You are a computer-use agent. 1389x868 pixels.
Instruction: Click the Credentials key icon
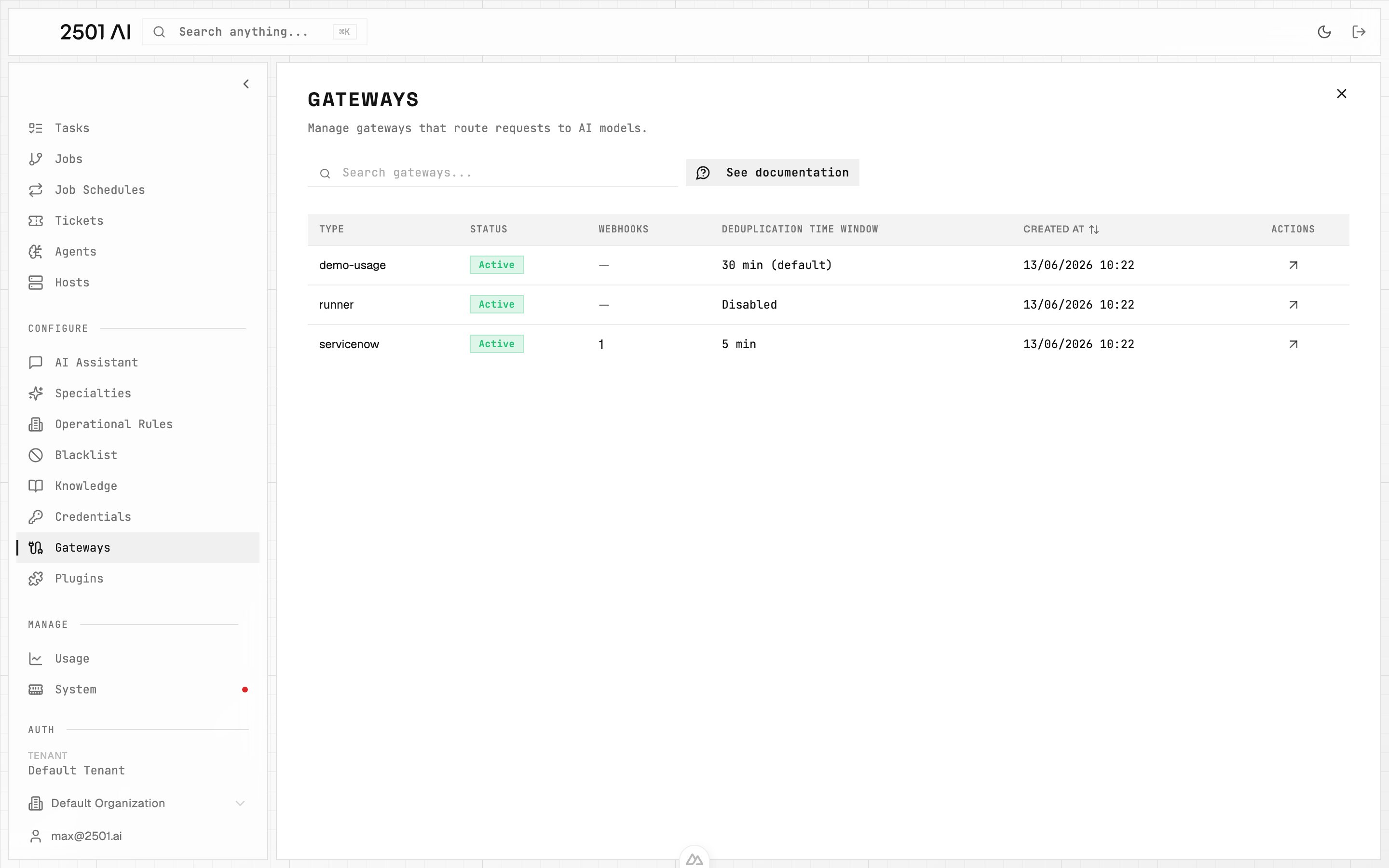pyautogui.click(x=36, y=516)
